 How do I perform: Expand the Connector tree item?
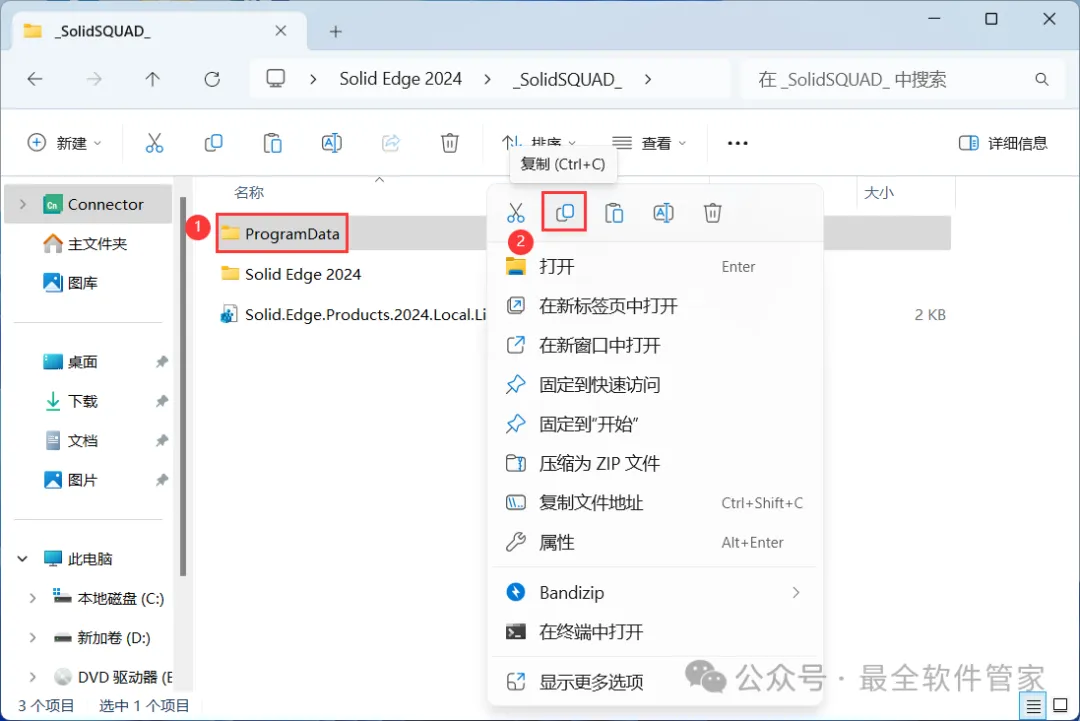[23, 205]
